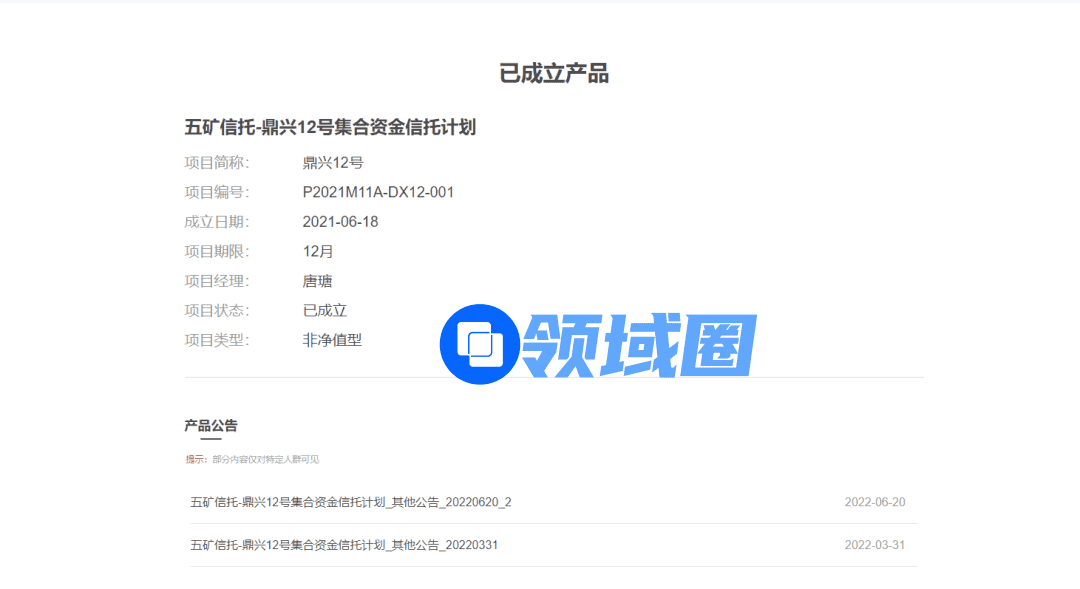Click the establishment date 2021-06-18

click(x=340, y=222)
